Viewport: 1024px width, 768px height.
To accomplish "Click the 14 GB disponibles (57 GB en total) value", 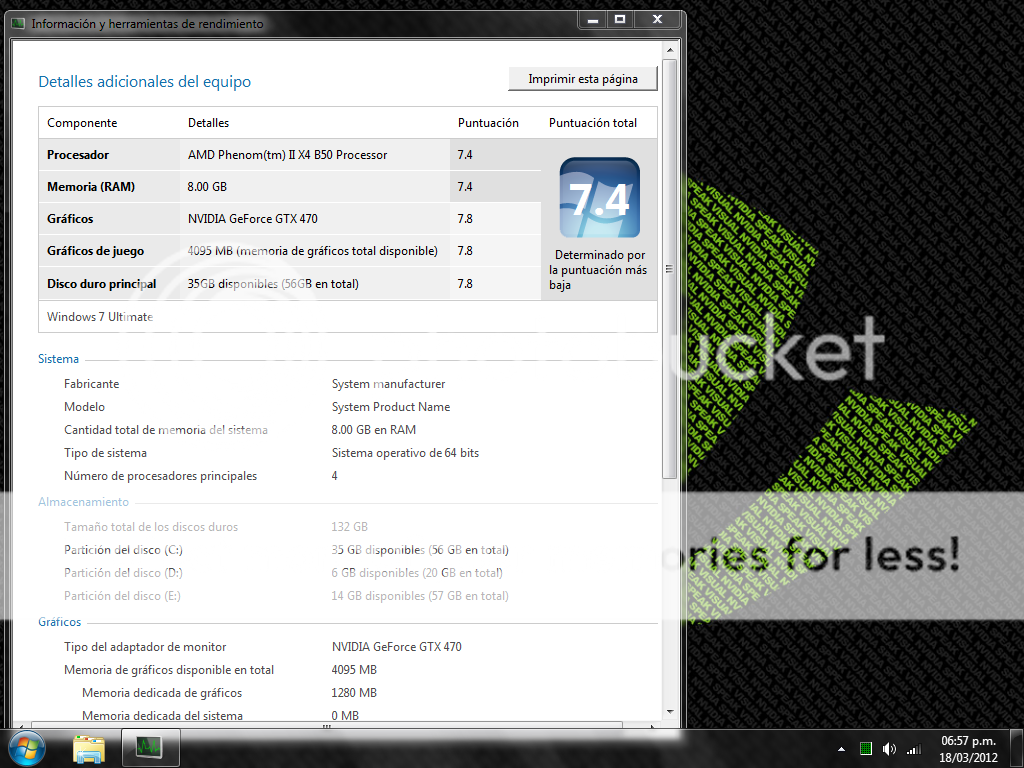I will pos(420,596).
